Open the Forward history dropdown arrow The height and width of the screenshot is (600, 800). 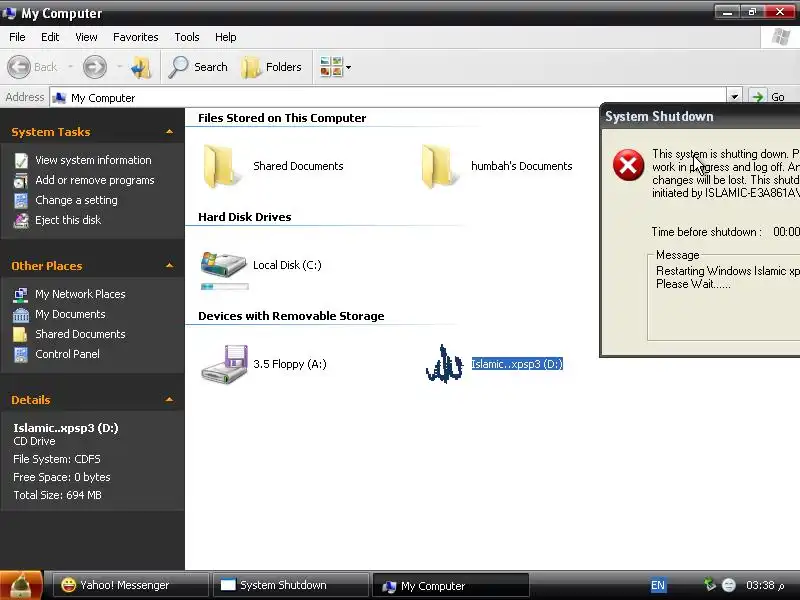119,67
